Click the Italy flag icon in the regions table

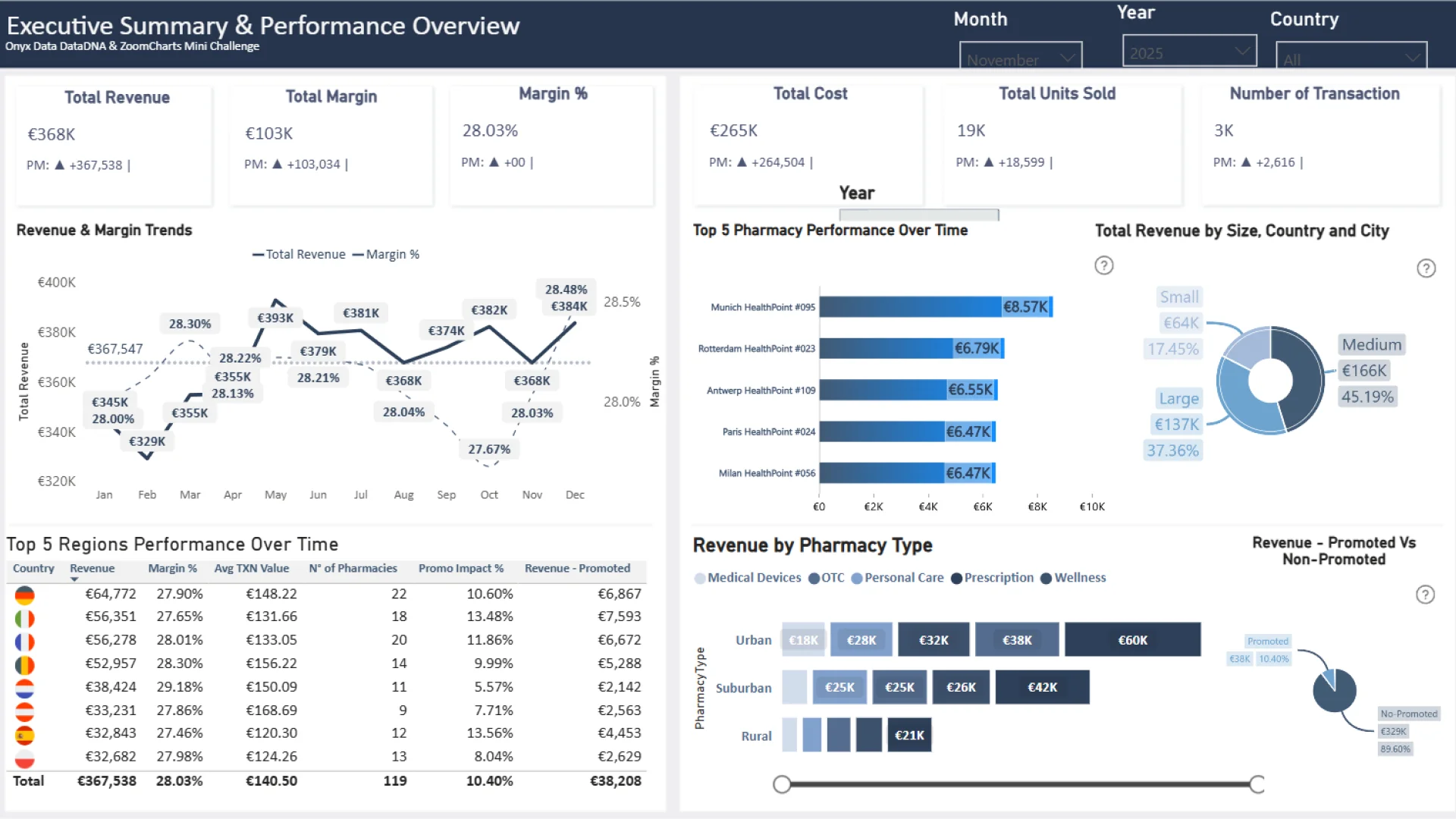tap(24, 618)
